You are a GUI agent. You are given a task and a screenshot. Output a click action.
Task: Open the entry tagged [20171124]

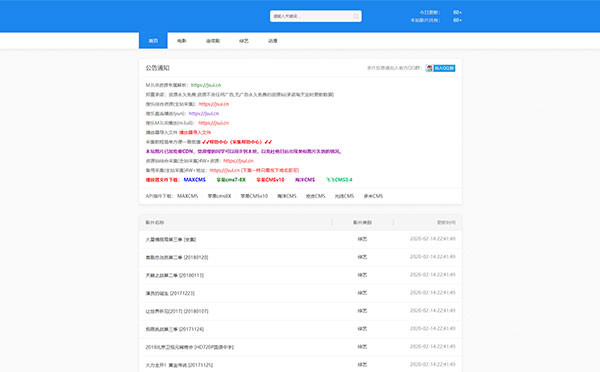174,329
